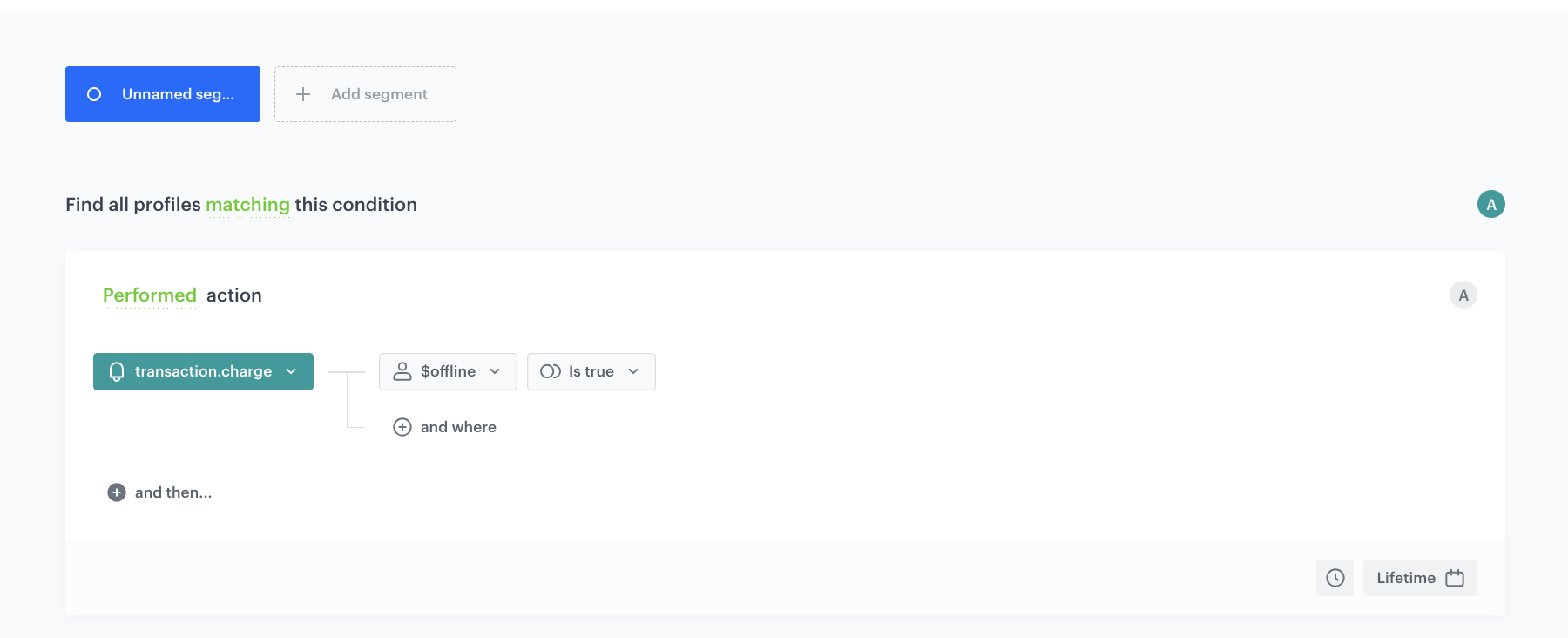1568x638 pixels.
Task: Click the clock icon beside Lifetime
Action: pyautogui.click(x=1335, y=578)
